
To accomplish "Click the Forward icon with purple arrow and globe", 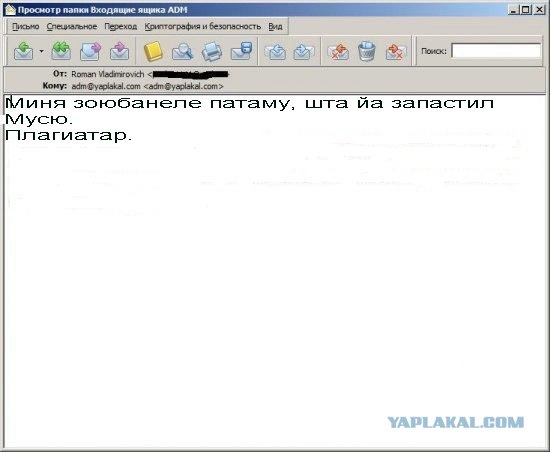I will (x=90, y=51).
